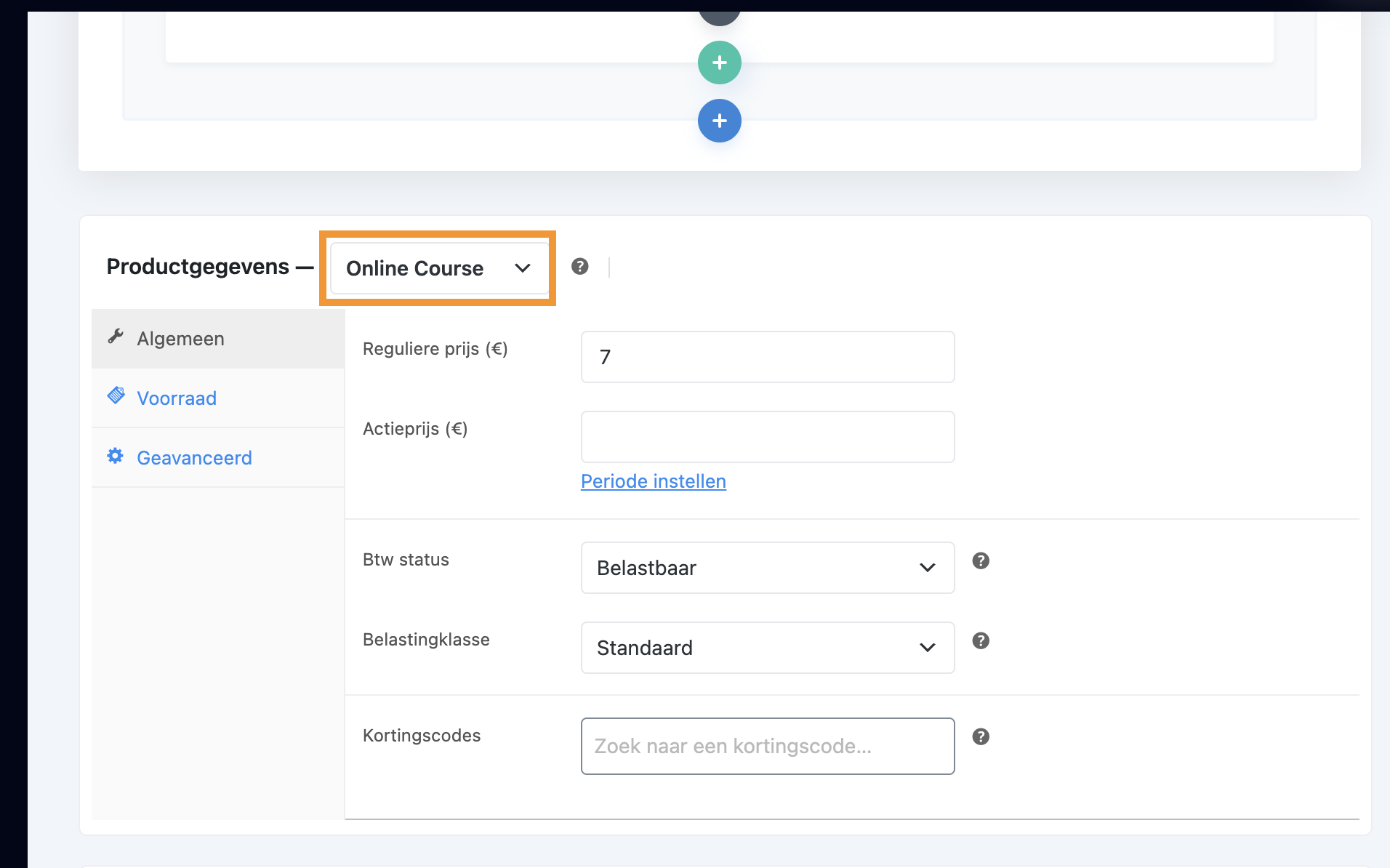The image size is (1390, 868).
Task: Click the wrench icon for Algemeen
Action: pyautogui.click(x=116, y=337)
